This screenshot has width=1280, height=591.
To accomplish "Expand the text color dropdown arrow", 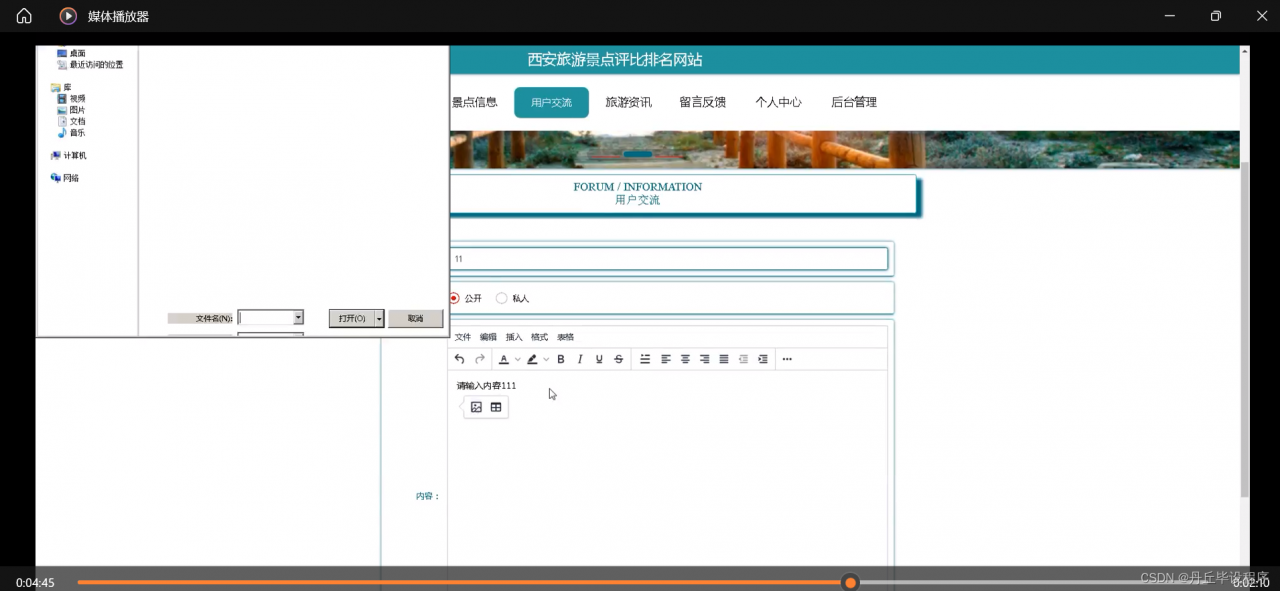I will [x=517, y=359].
